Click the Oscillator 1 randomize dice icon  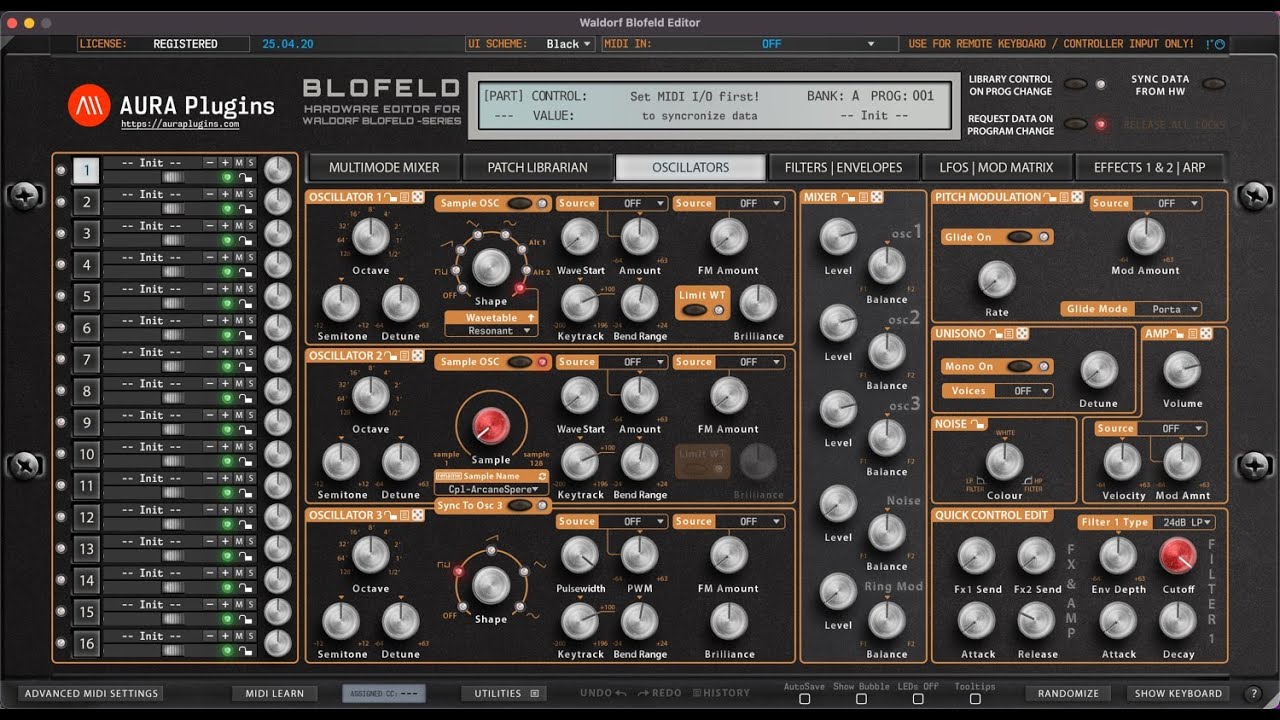pyautogui.click(x=417, y=197)
